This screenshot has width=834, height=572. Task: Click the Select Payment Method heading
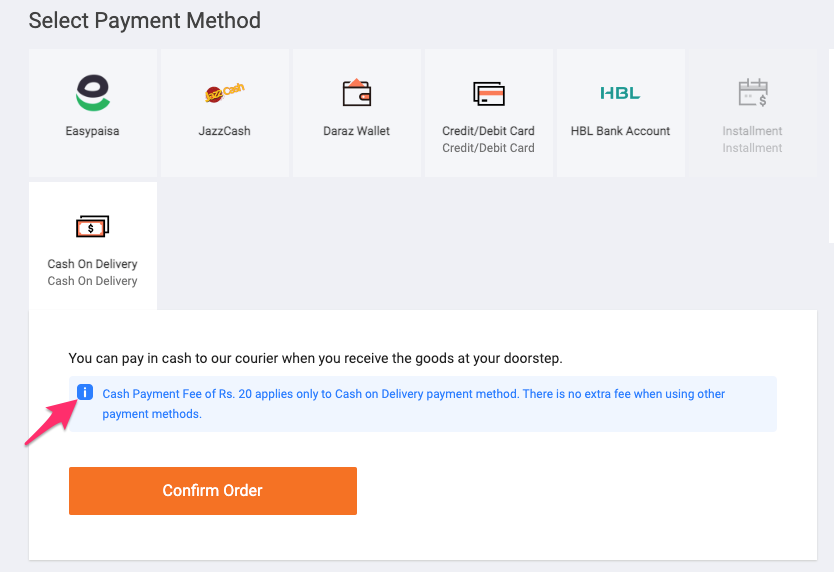145,21
